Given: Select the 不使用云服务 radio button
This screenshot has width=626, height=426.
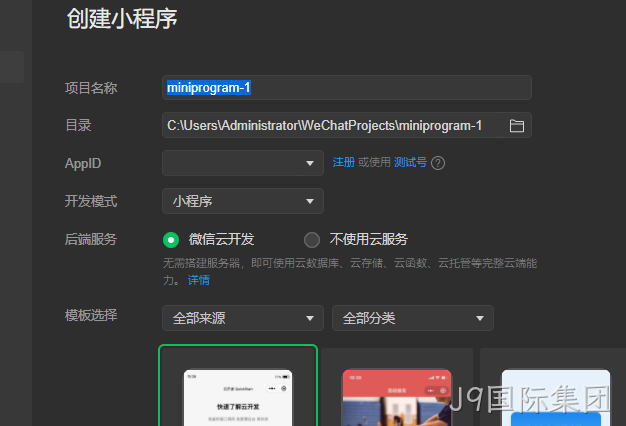Looking at the screenshot, I should pyautogui.click(x=312, y=240).
